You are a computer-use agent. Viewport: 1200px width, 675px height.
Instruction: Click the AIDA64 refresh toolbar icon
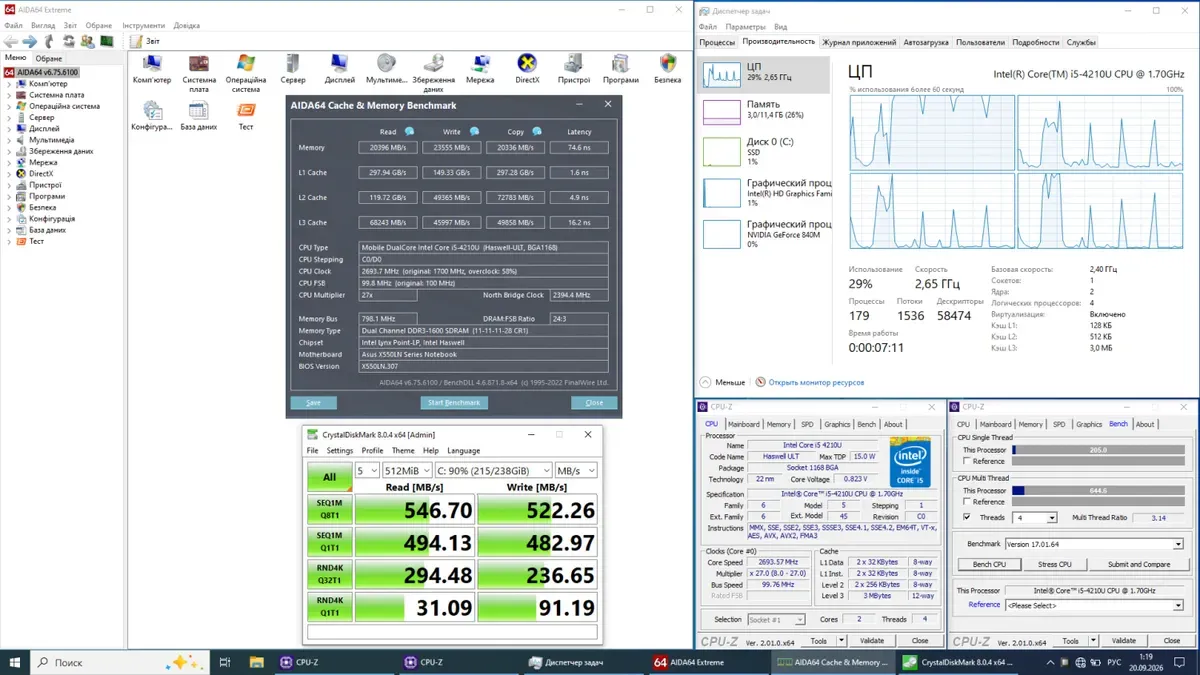tap(68, 41)
